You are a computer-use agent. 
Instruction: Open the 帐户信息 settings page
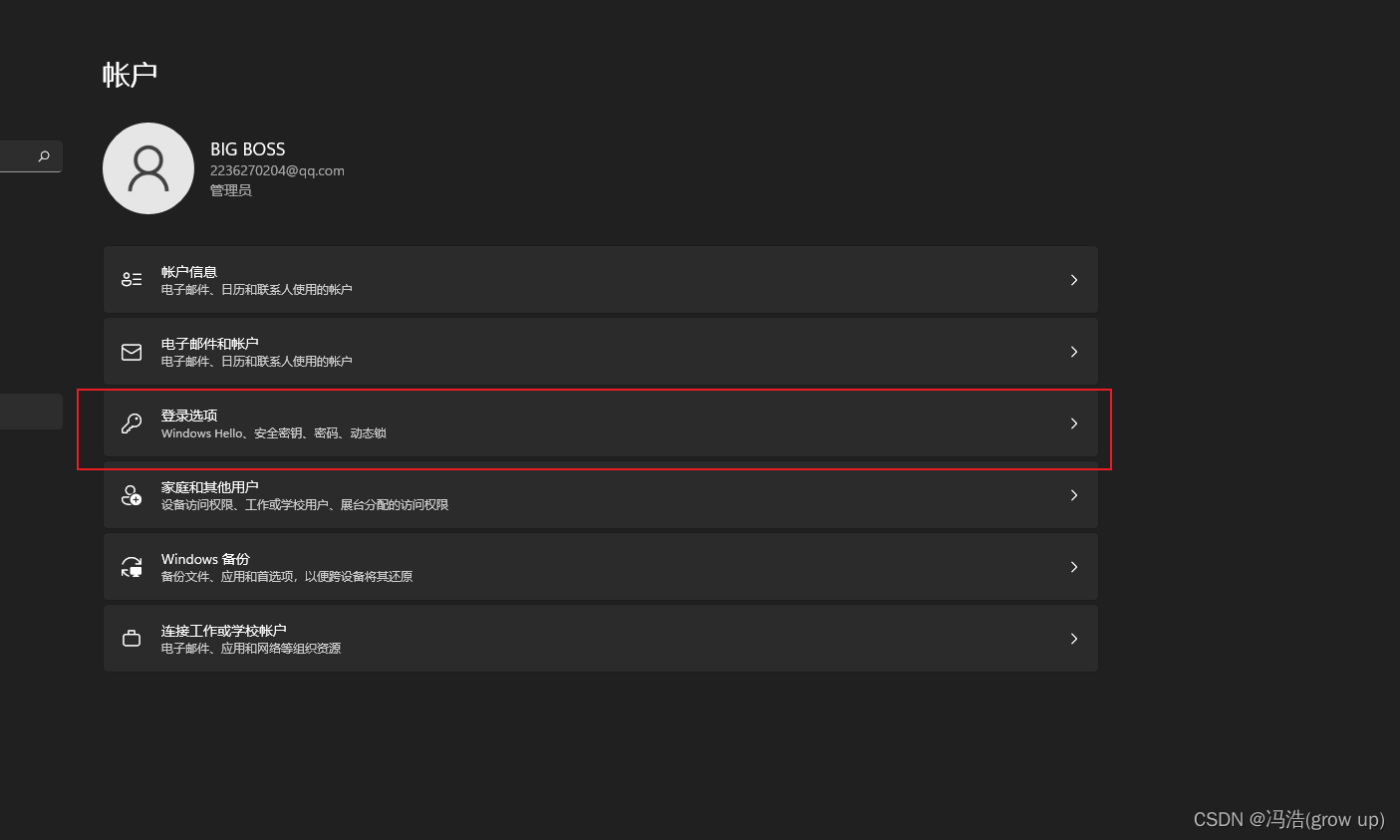601,280
